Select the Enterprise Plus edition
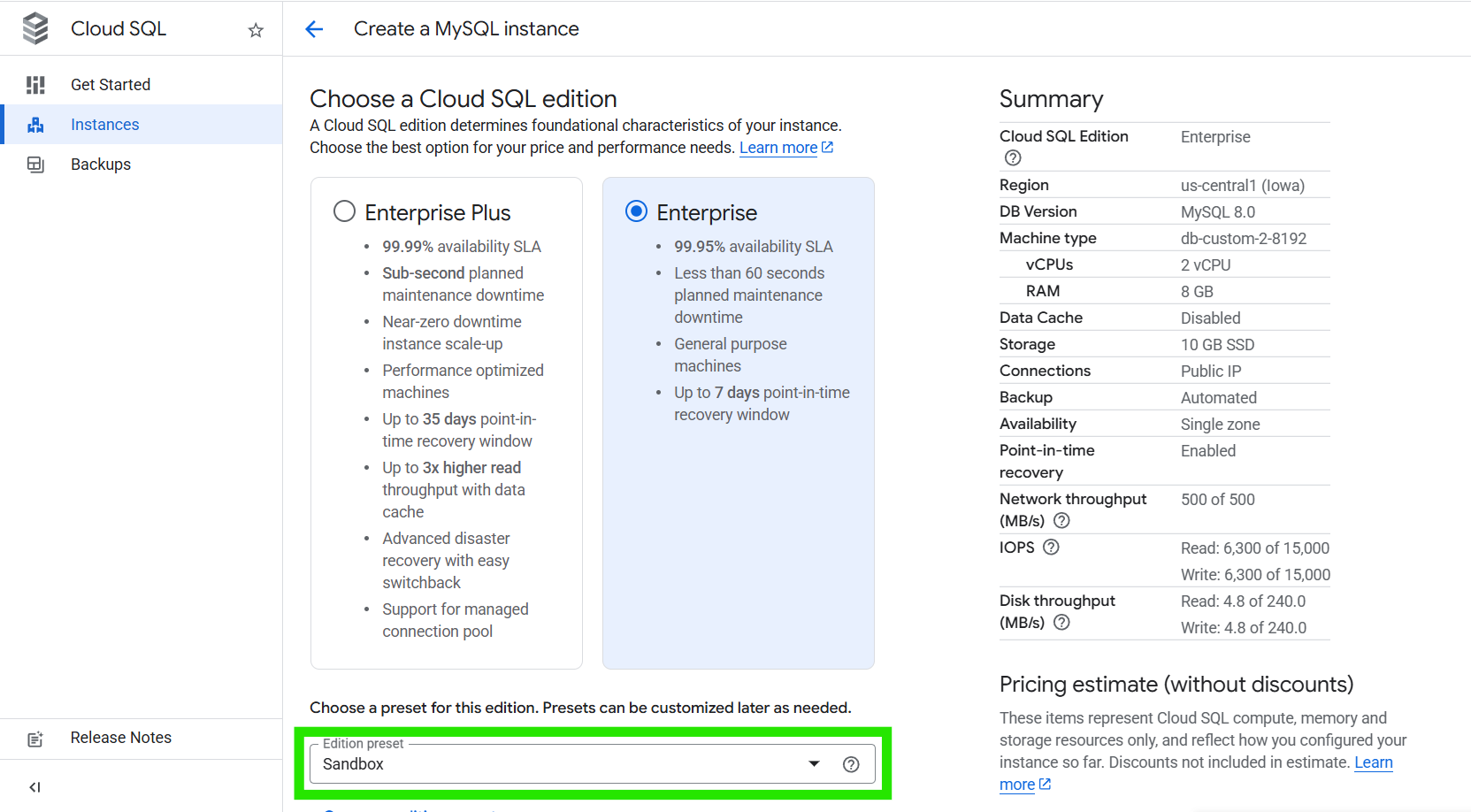1471x812 pixels. pyautogui.click(x=344, y=211)
